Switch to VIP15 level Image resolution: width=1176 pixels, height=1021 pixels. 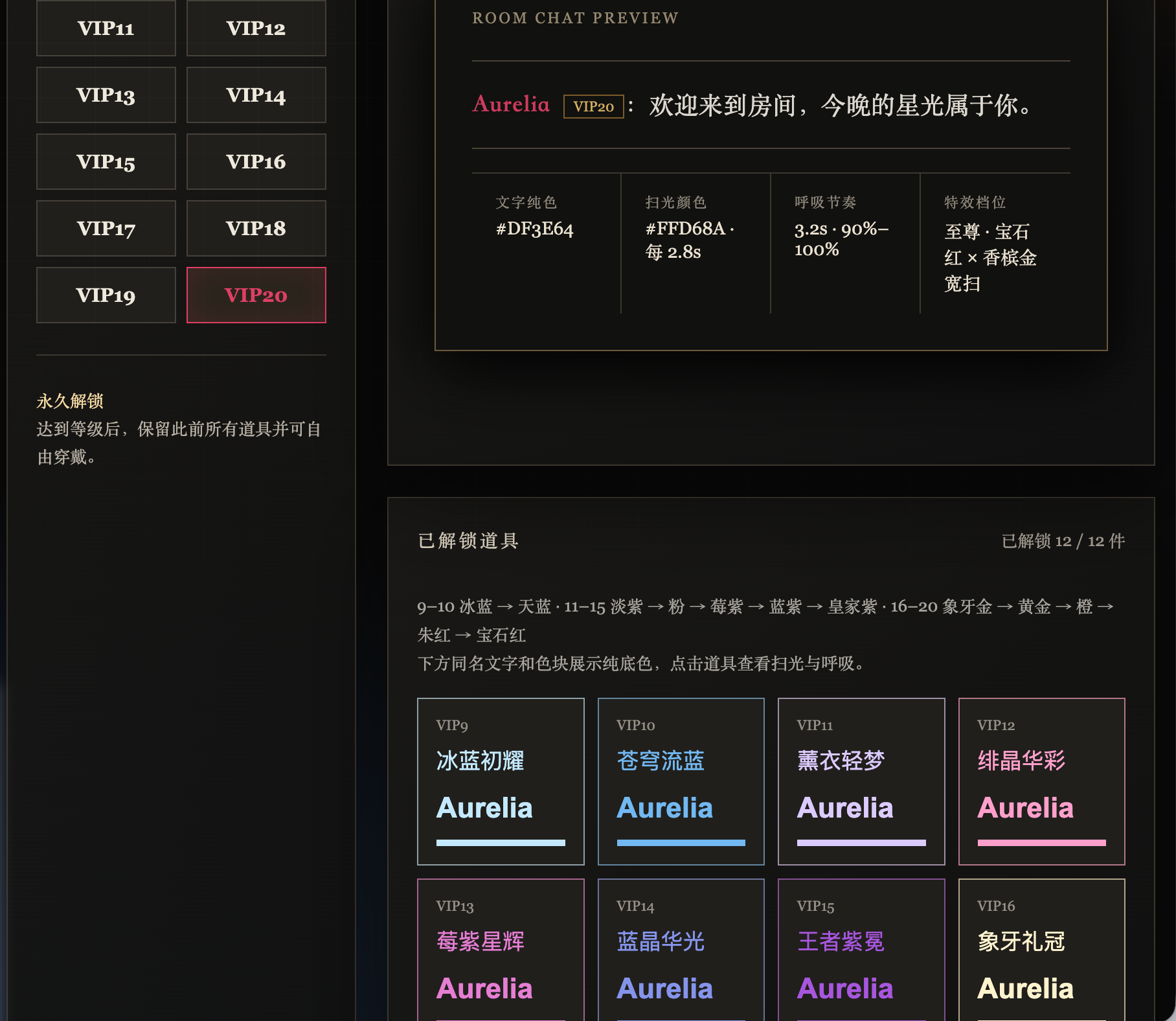[106, 161]
